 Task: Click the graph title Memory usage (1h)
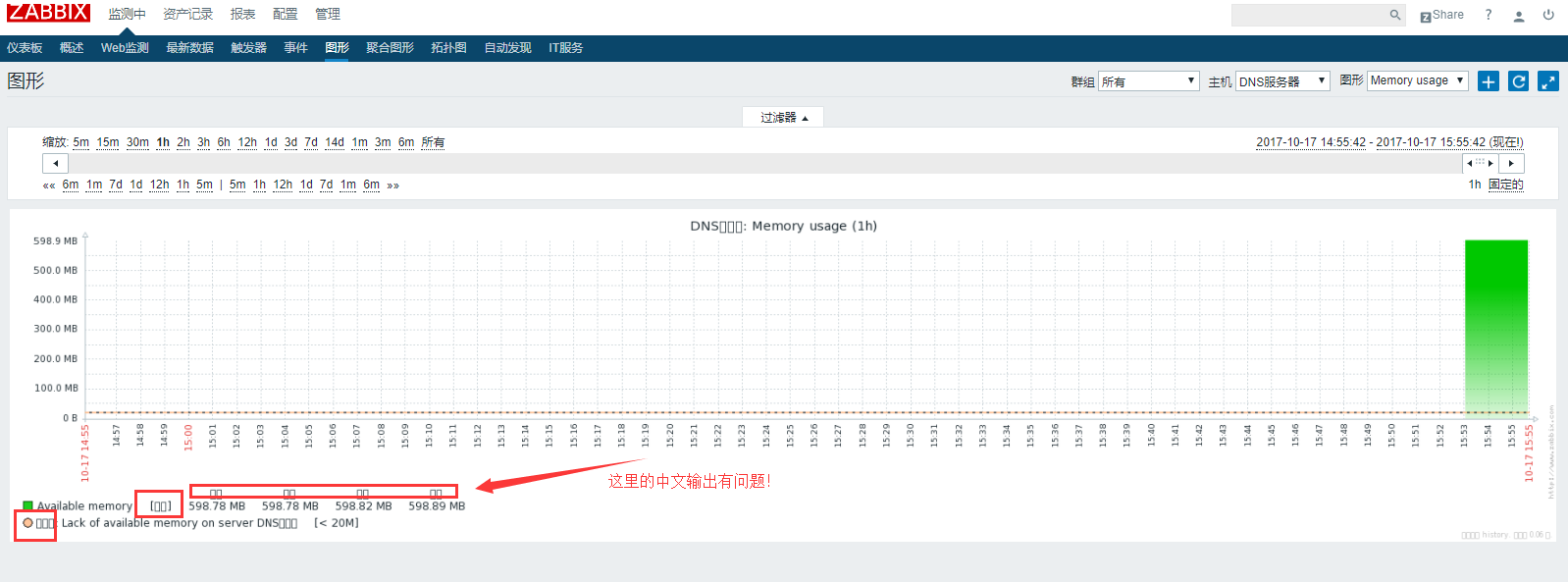[x=783, y=226]
